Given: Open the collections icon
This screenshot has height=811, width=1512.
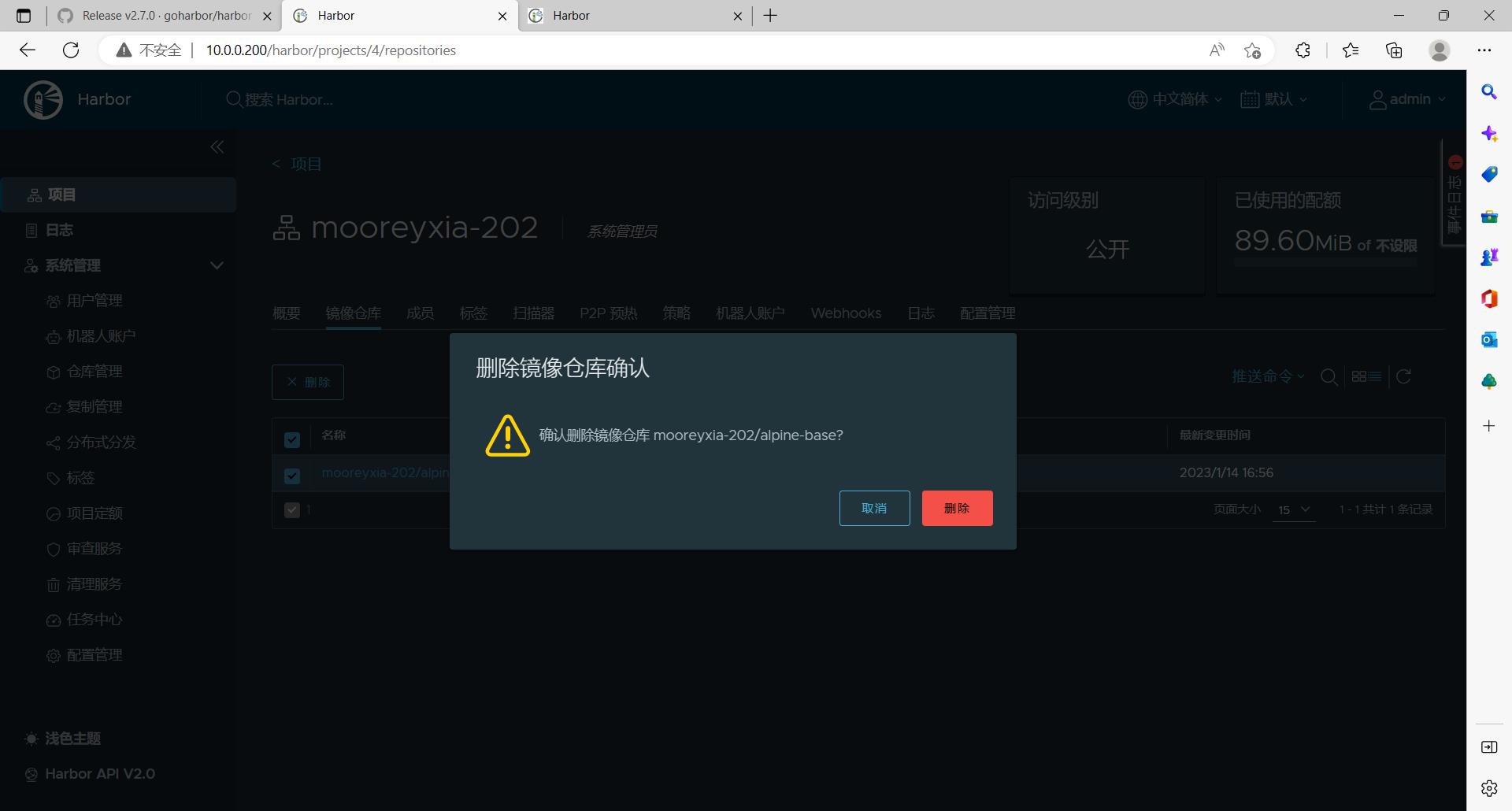Looking at the screenshot, I should click(1394, 50).
